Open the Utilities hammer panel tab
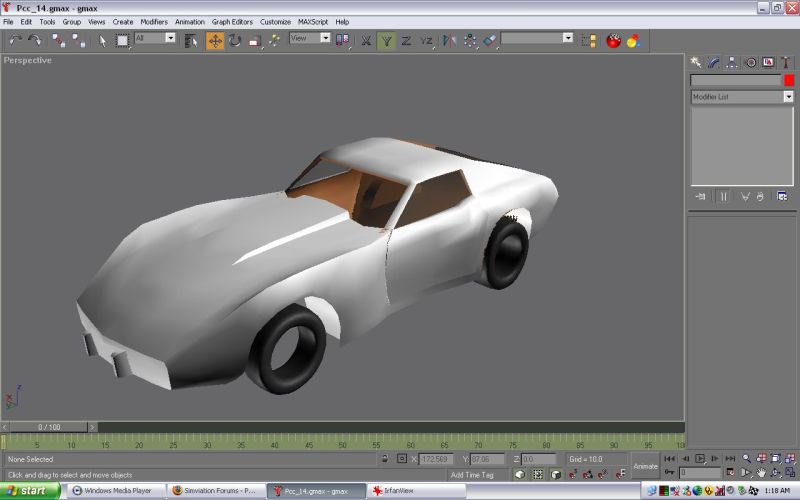Screen dimensions: 800x500 [786, 62]
